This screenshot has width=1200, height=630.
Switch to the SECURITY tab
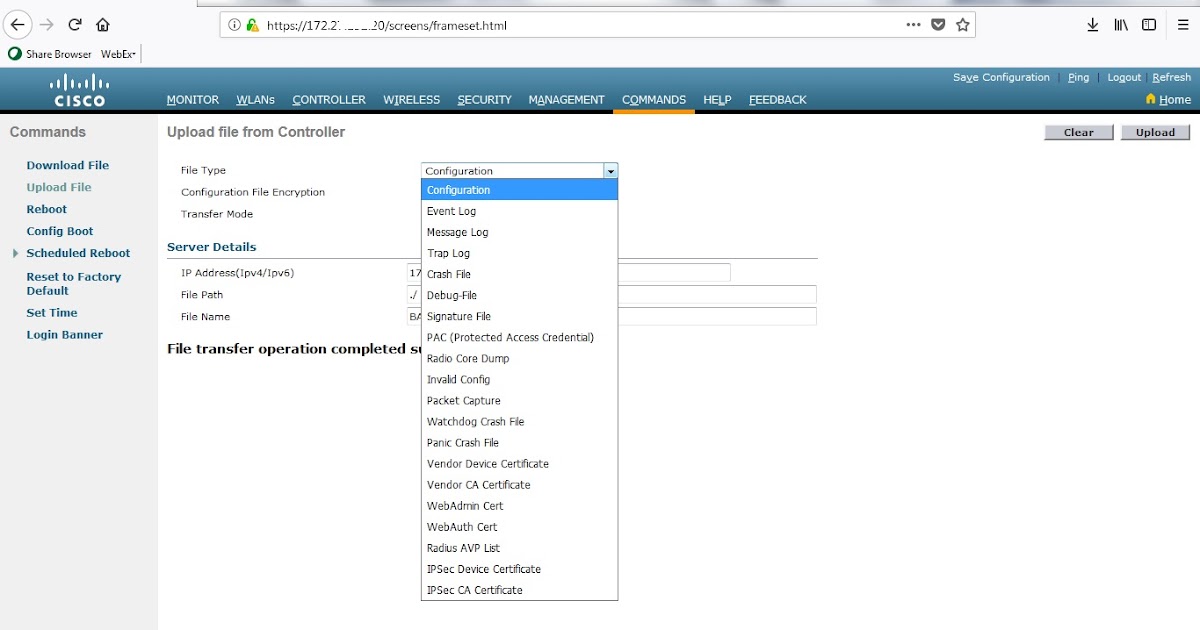(x=484, y=99)
